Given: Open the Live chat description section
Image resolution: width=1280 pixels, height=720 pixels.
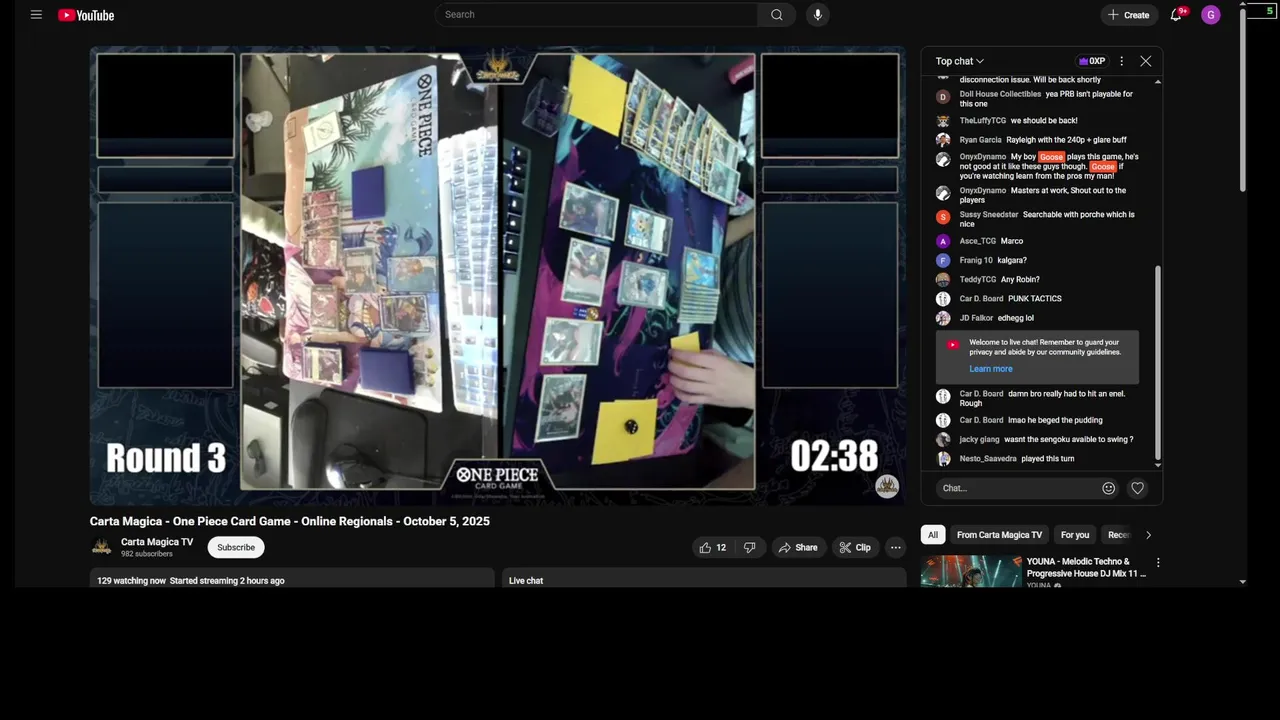Looking at the screenshot, I should point(704,580).
